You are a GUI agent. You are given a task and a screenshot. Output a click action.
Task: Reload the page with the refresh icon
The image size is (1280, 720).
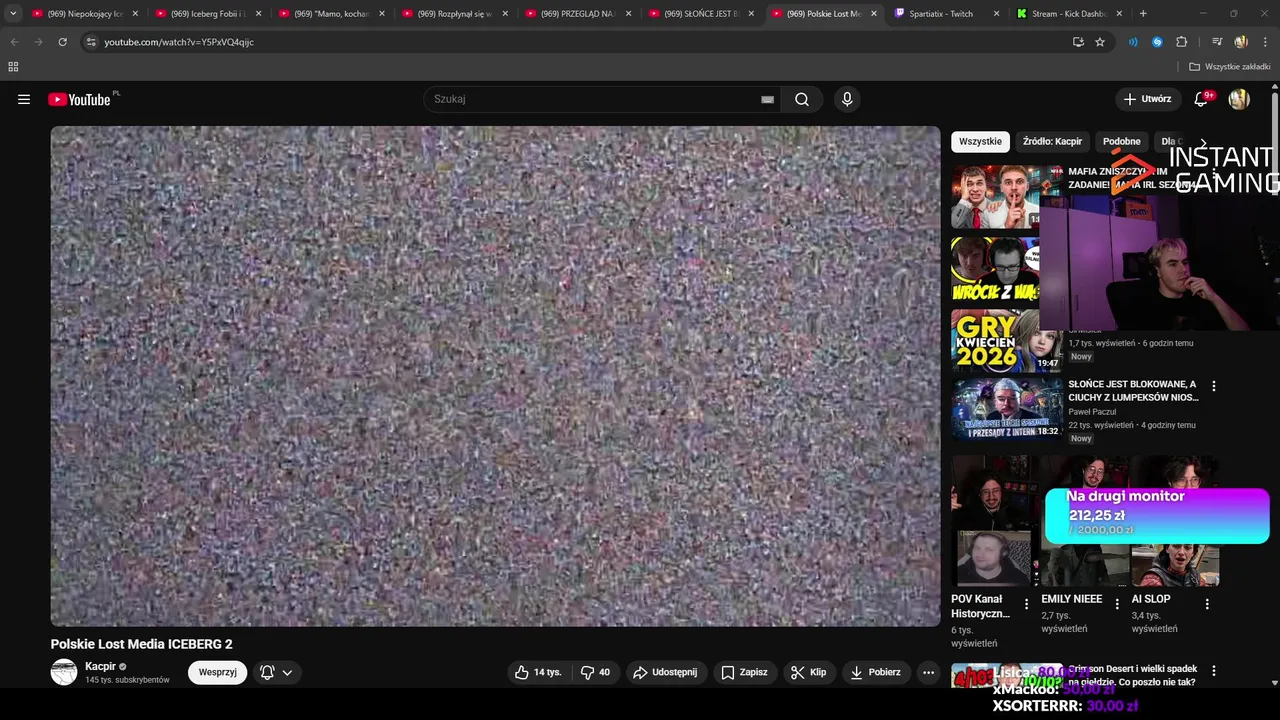[62, 42]
